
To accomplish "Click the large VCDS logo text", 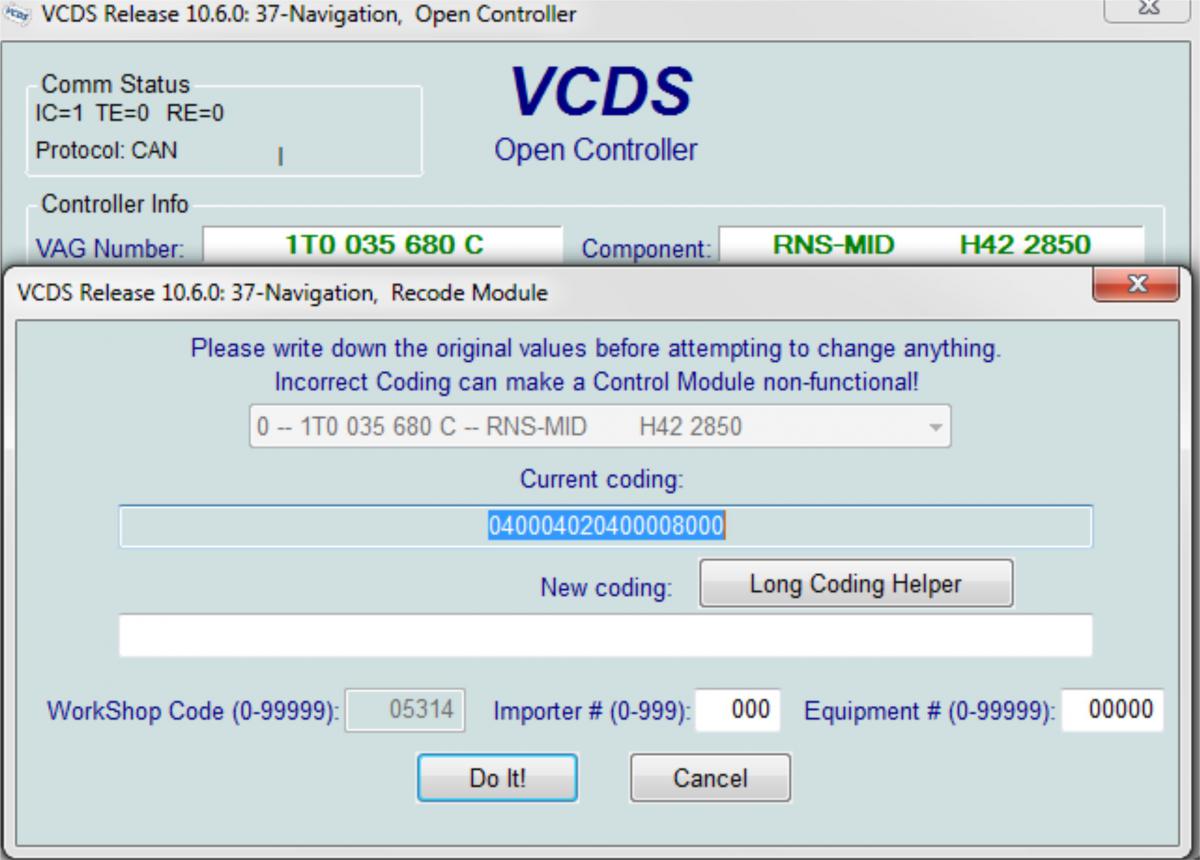I will (x=600, y=92).
